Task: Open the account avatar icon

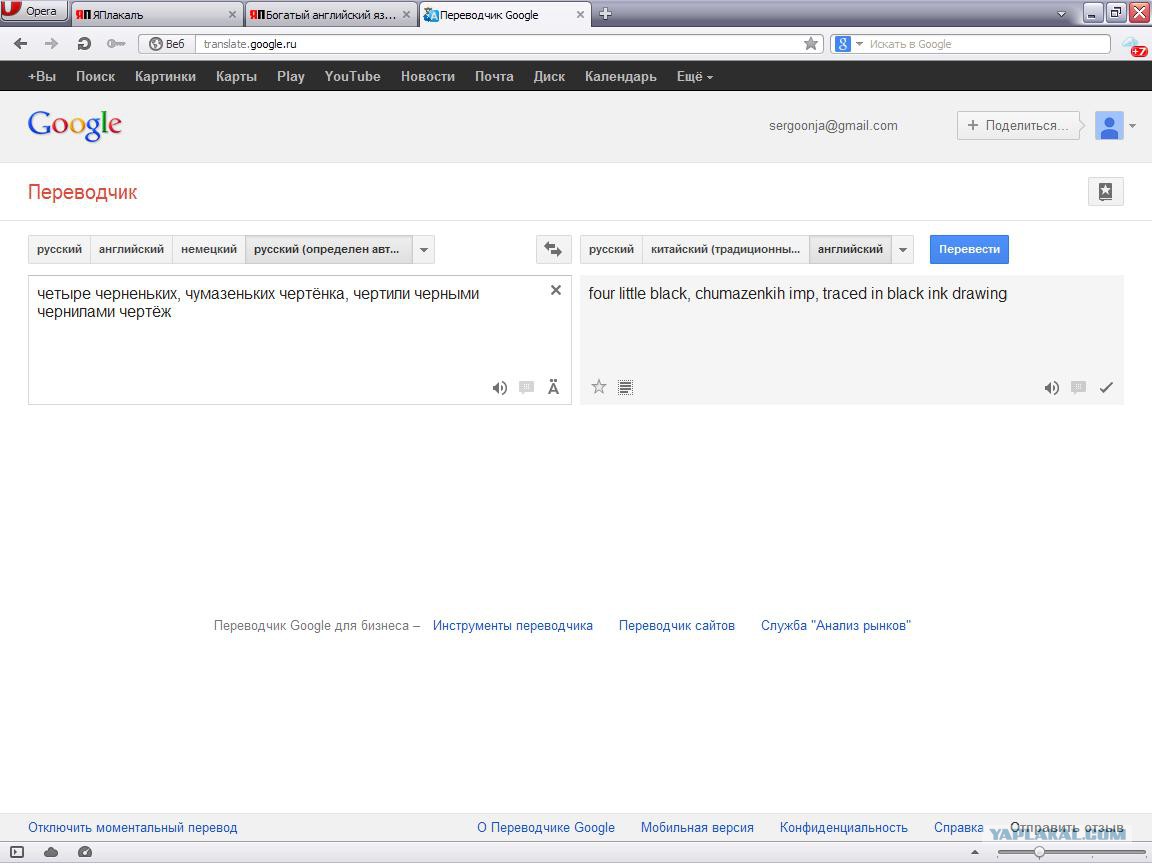Action: coord(1109,126)
